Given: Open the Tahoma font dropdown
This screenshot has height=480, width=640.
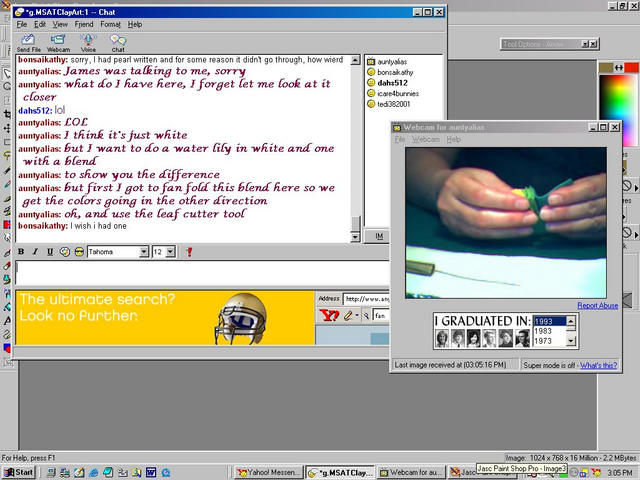Looking at the screenshot, I should point(144,252).
